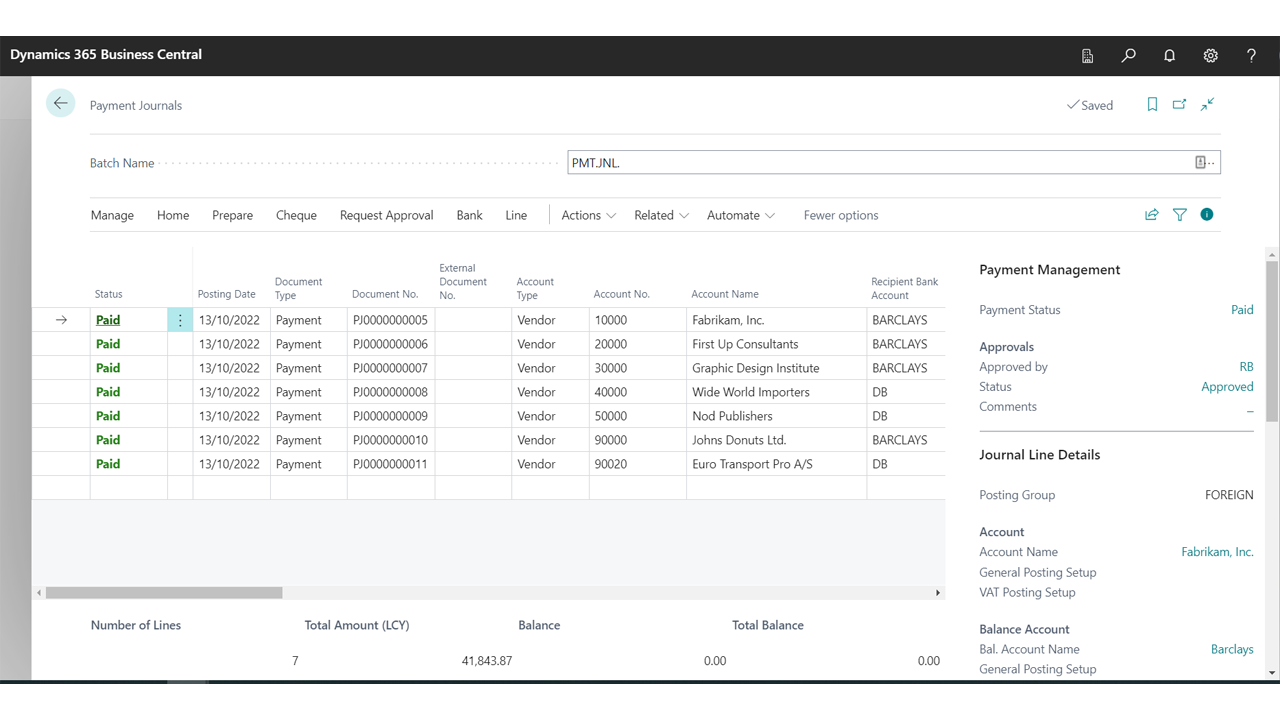Open the search magnifier icon
Image resolution: width=1280 pixels, height=720 pixels.
(x=1129, y=56)
